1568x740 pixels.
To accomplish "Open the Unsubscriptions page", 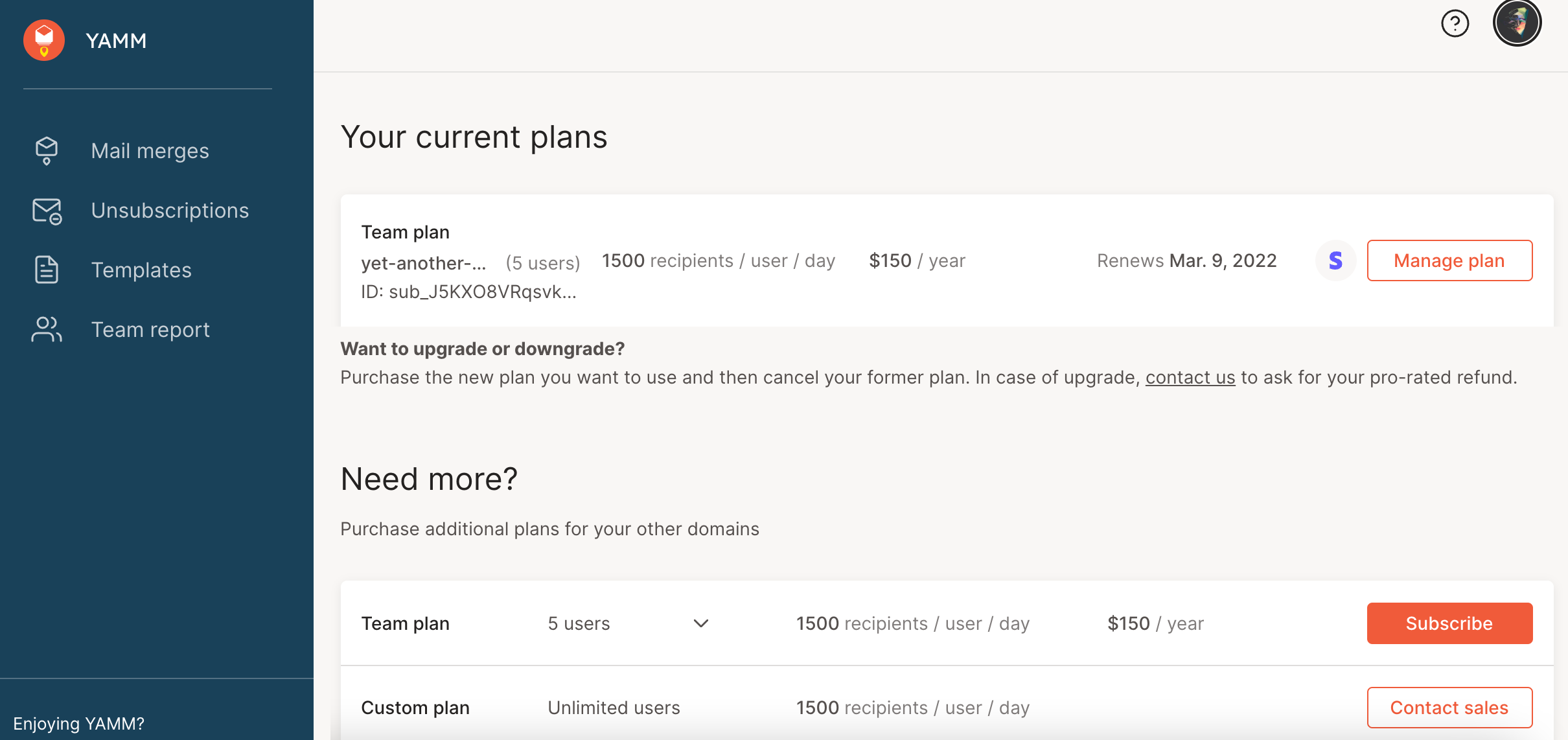I will point(170,210).
